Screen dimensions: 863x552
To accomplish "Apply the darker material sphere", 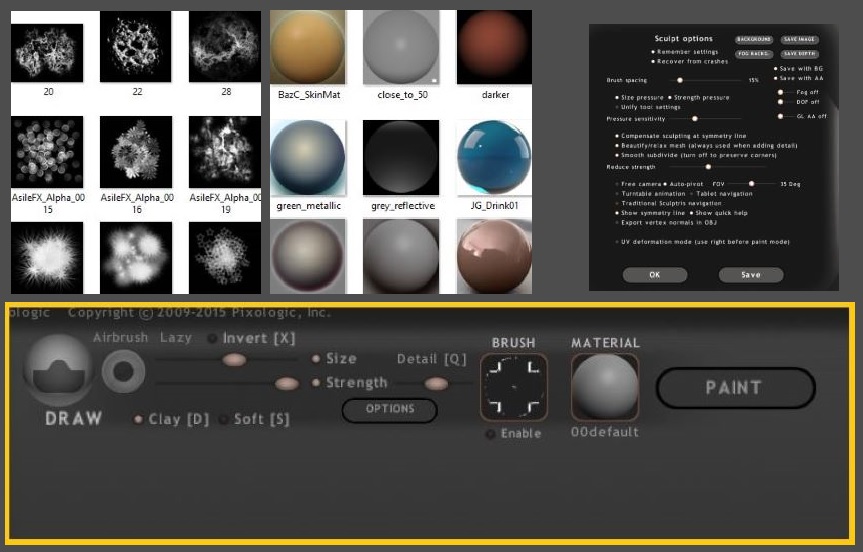I will (x=494, y=47).
